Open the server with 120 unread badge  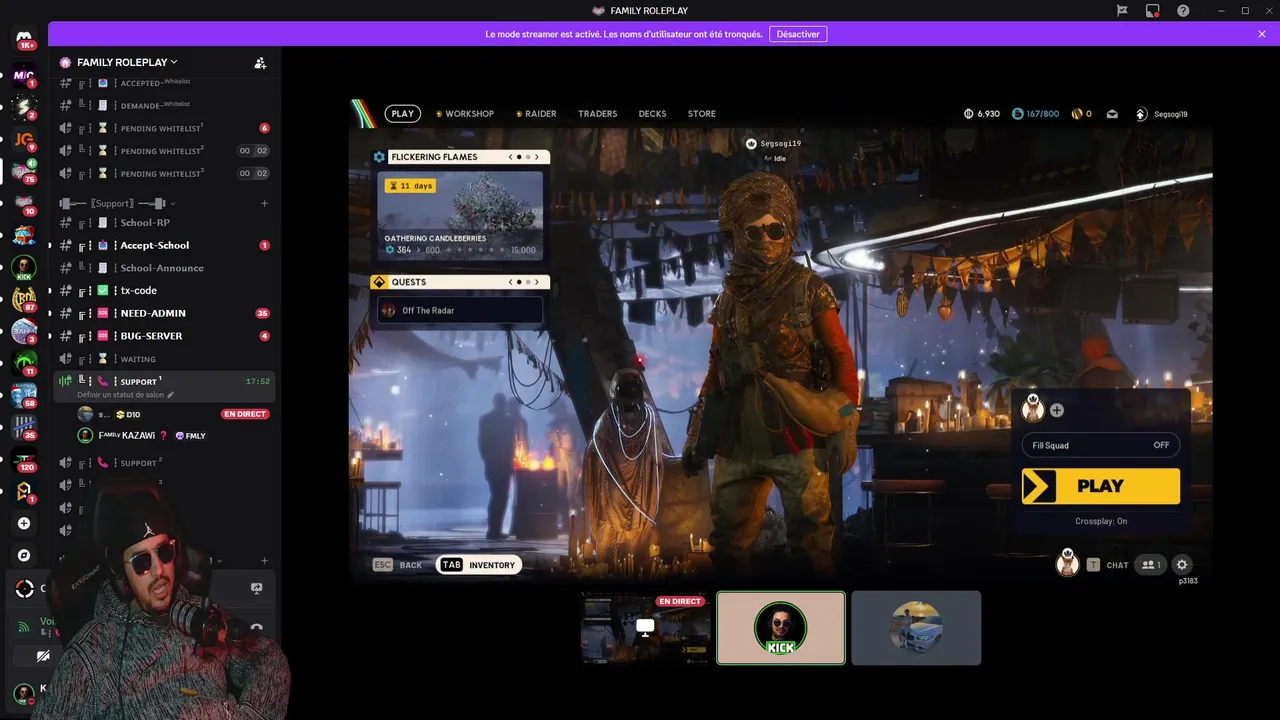click(x=24, y=459)
